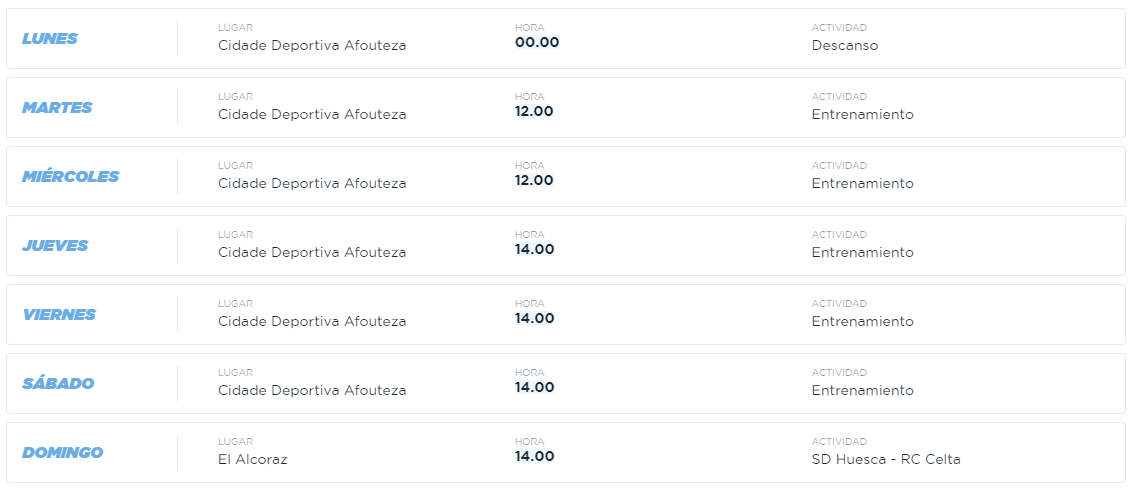
Task: Select the DOMINGO day heading
Action: pyautogui.click(x=63, y=453)
